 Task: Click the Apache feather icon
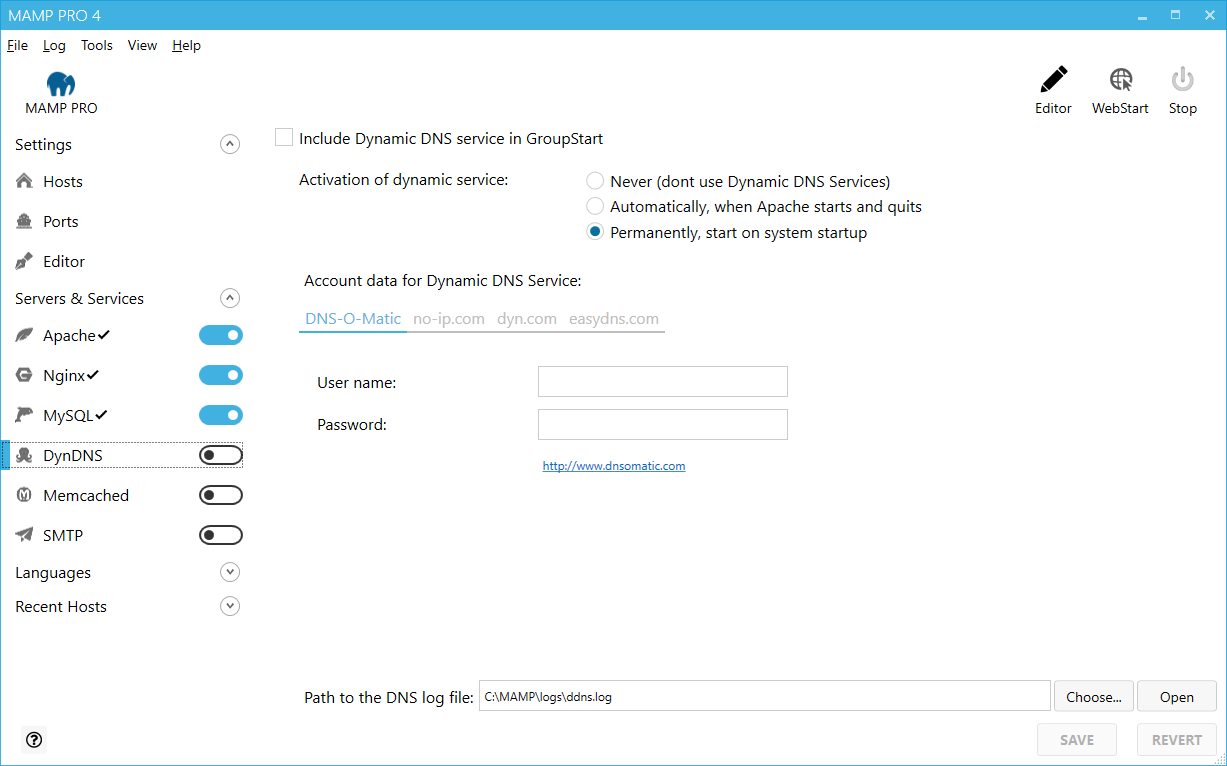pos(25,335)
